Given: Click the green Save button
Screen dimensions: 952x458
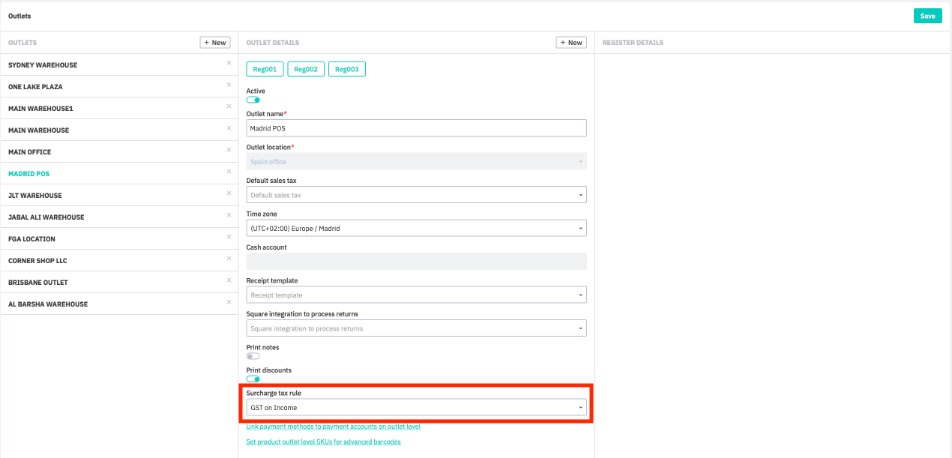Looking at the screenshot, I should point(927,16).
